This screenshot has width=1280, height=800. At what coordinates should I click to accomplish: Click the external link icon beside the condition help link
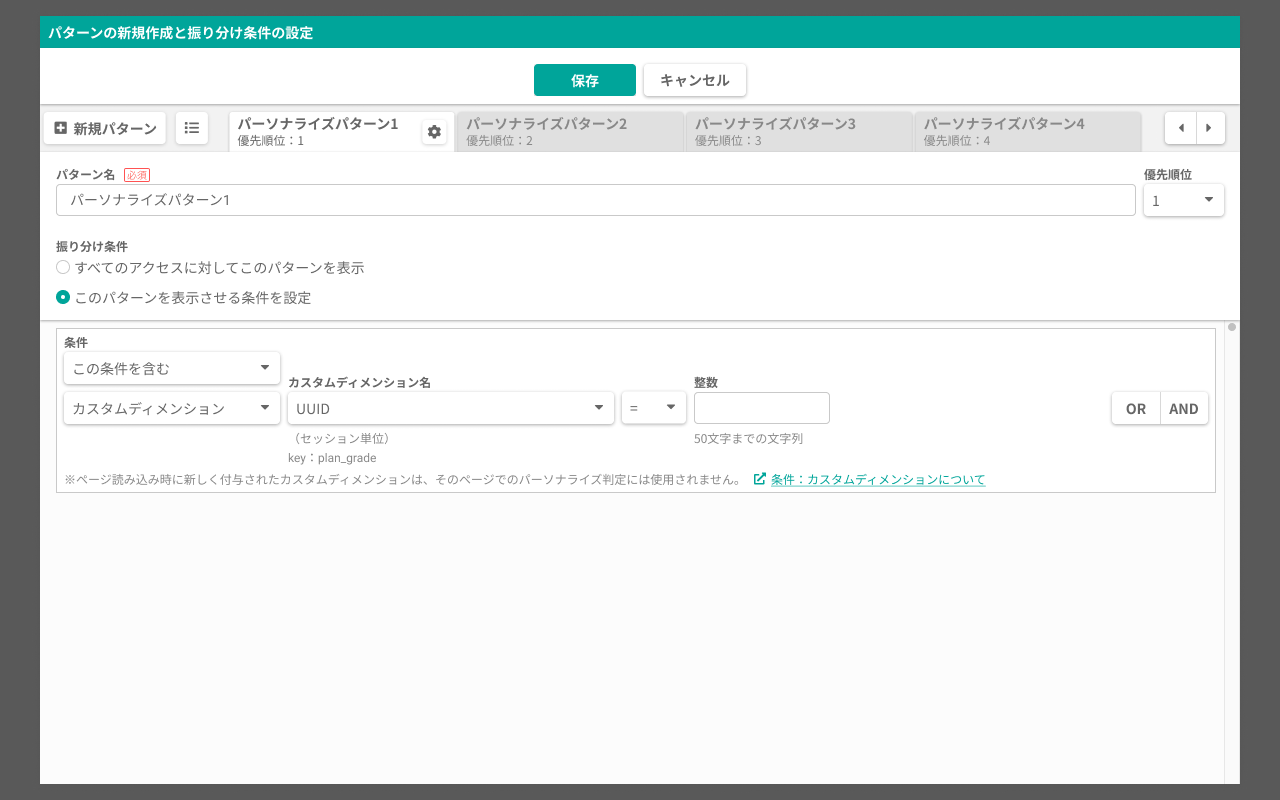pos(758,479)
